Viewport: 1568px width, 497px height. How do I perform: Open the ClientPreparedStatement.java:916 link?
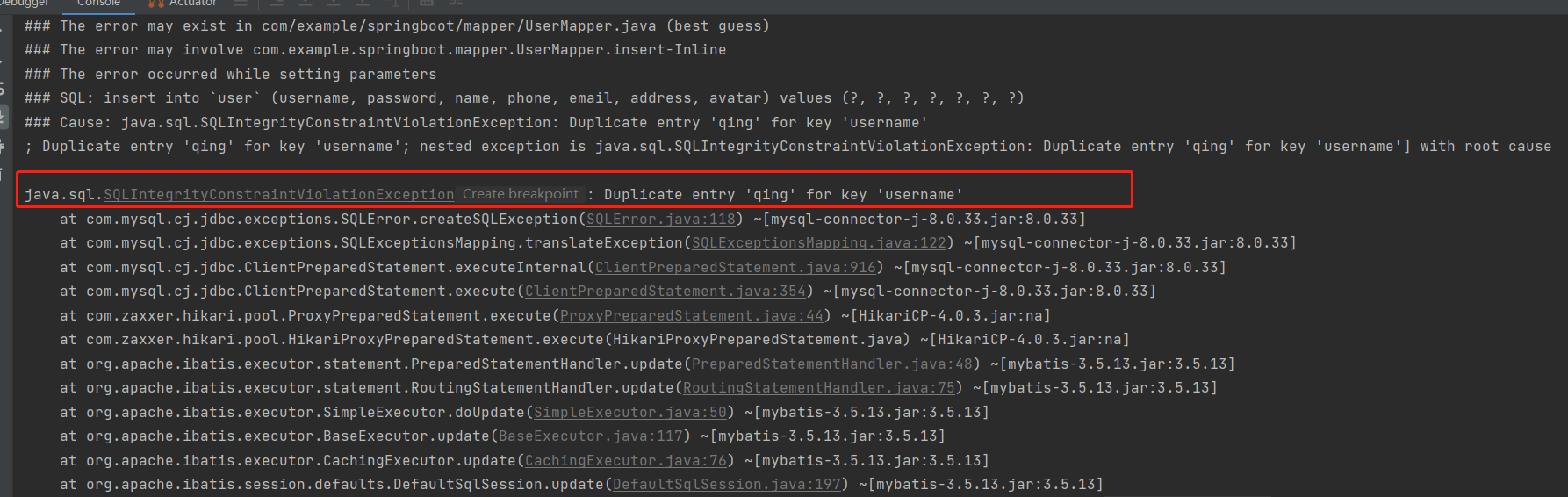coord(735,268)
